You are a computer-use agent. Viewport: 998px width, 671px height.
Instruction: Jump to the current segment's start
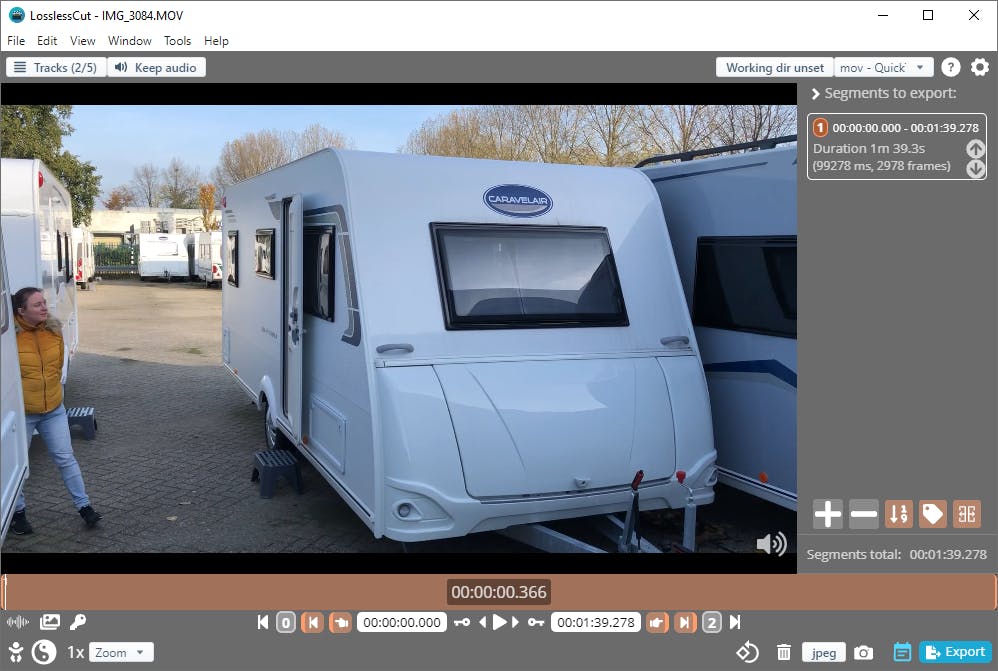[313, 622]
